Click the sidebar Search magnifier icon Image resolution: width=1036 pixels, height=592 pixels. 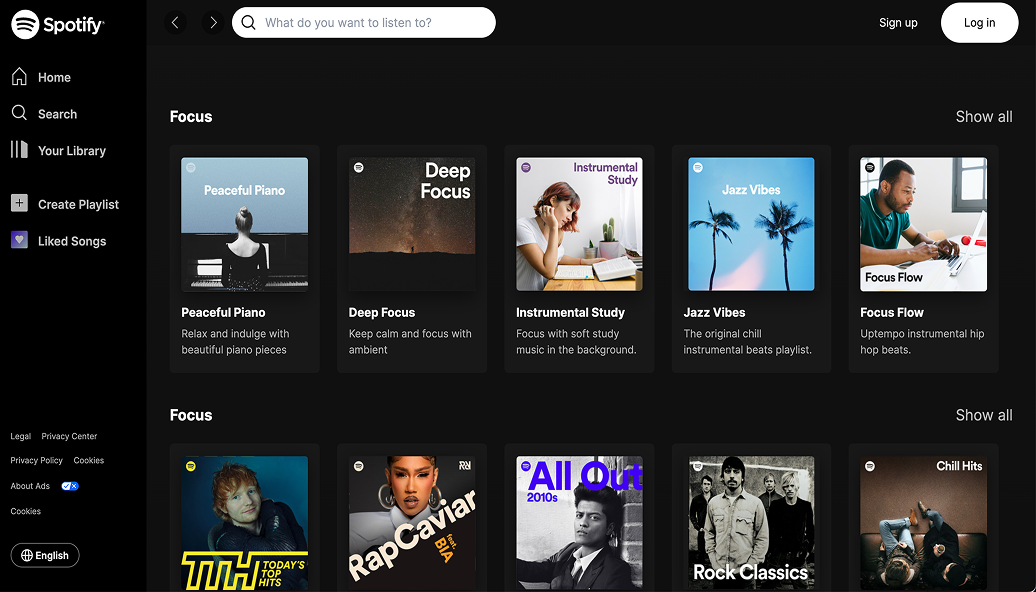pos(19,113)
